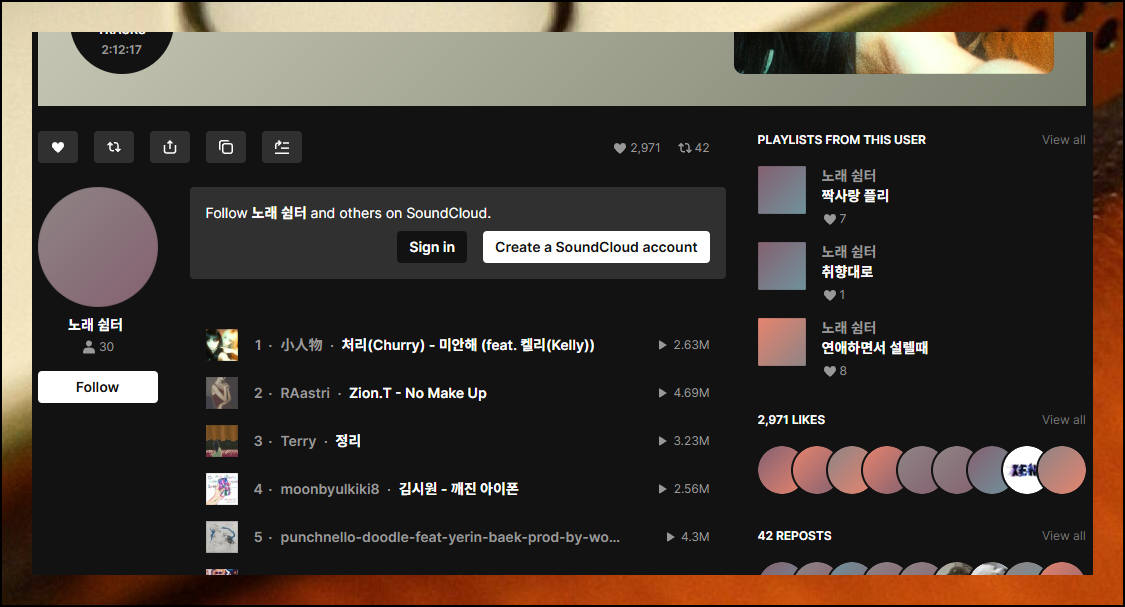The image size is (1125, 607).
Task: Open artist Terry on track 3
Action: [x=298, y=441]
